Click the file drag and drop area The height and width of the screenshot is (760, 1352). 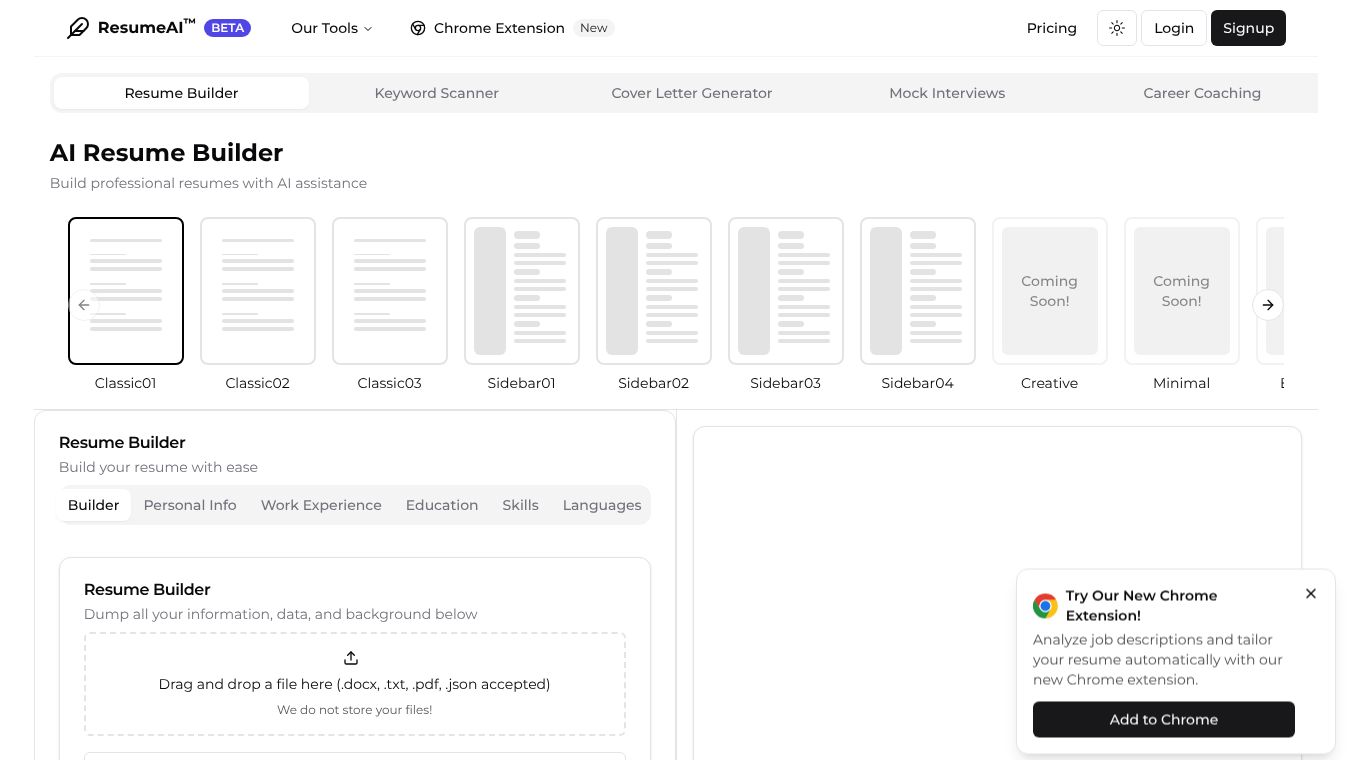[355, 684]
